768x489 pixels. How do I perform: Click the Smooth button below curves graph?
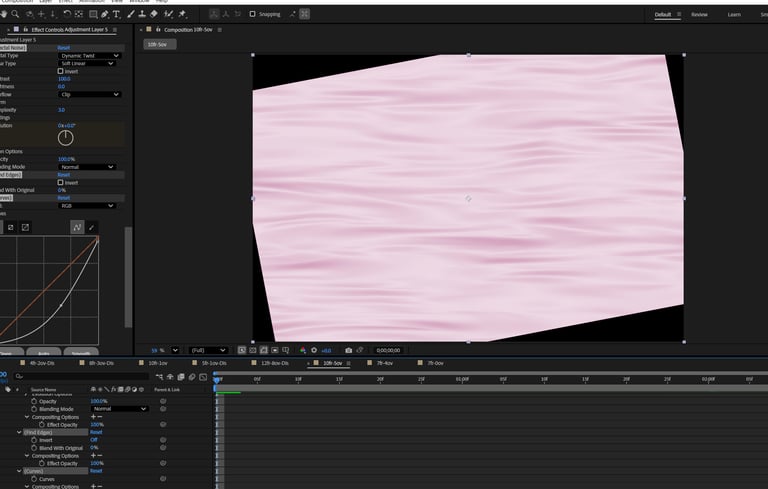[81, 353]
